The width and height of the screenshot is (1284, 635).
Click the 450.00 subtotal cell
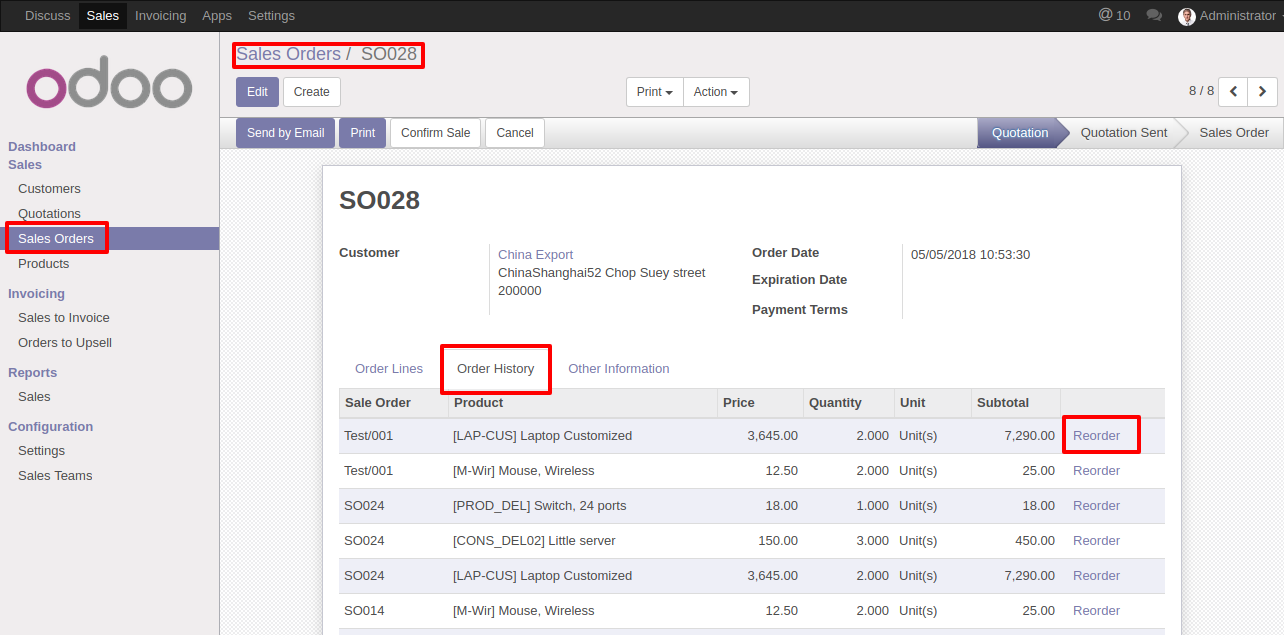pyautogui.click(x=1015, y=541)
